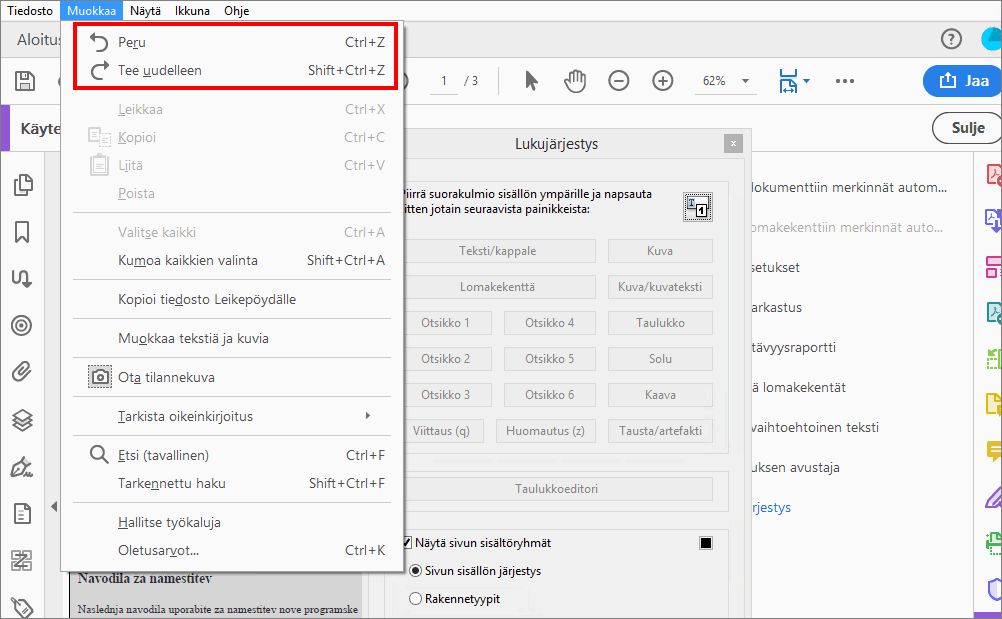The width and height of the screenshot is (1002, 619).
Task: Choose Muokkaa tekstiä ja kuvia
Action: tap(233, 338)
